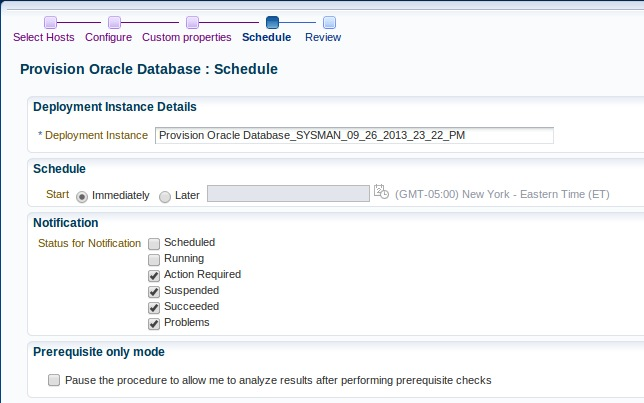
Task: Edit the Deployment Instance name field
Action: click(x=354, y=136)
